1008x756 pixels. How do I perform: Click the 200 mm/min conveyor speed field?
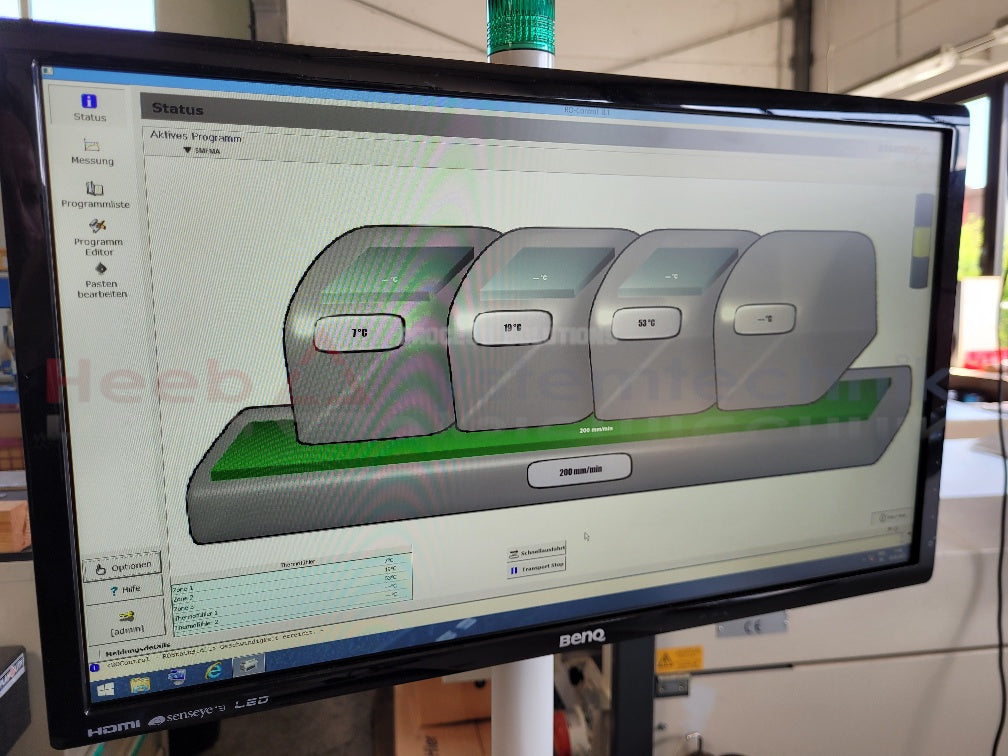579,471
